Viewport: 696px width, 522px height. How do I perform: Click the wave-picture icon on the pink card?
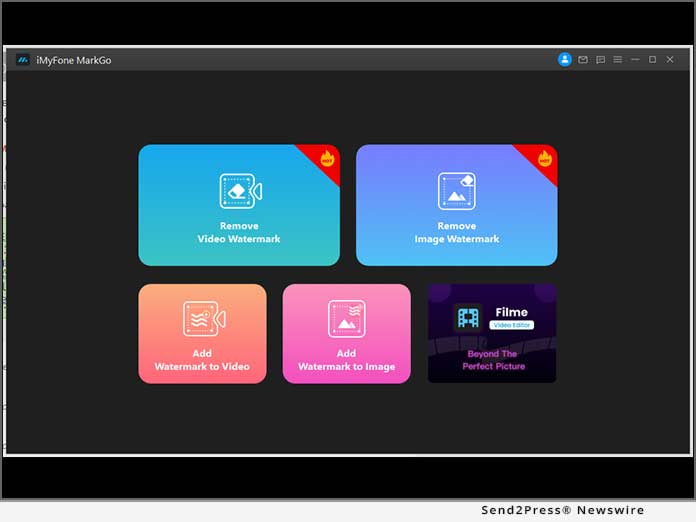pos(346,319)
